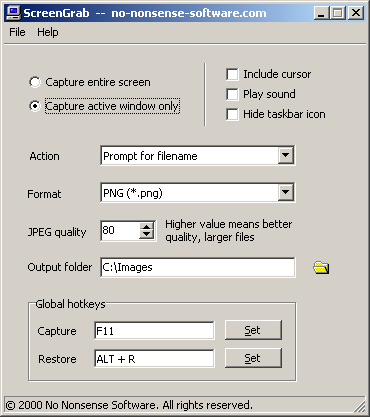Open the Prompt for filename combo box
This screenshot has height=417, width=370.
tap(198, 155)
